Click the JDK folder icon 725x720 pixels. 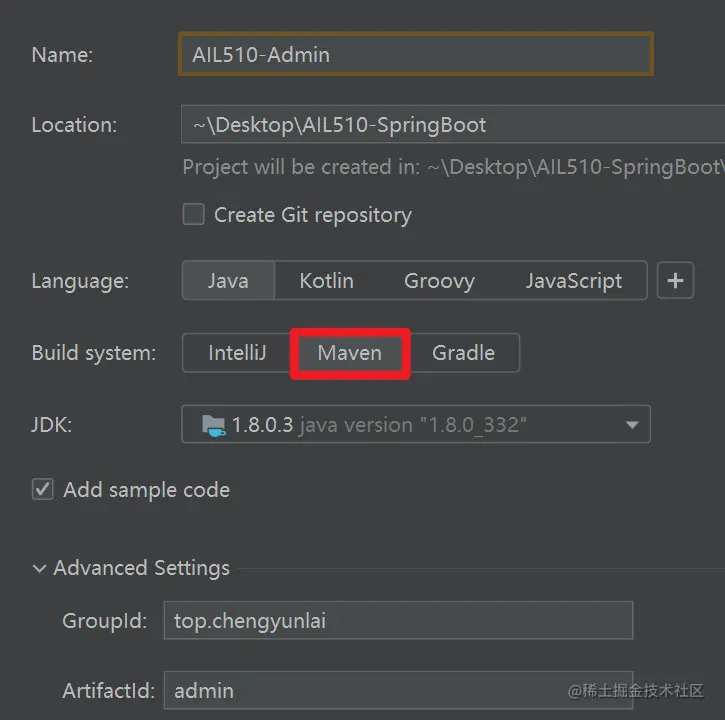(214, 425)
